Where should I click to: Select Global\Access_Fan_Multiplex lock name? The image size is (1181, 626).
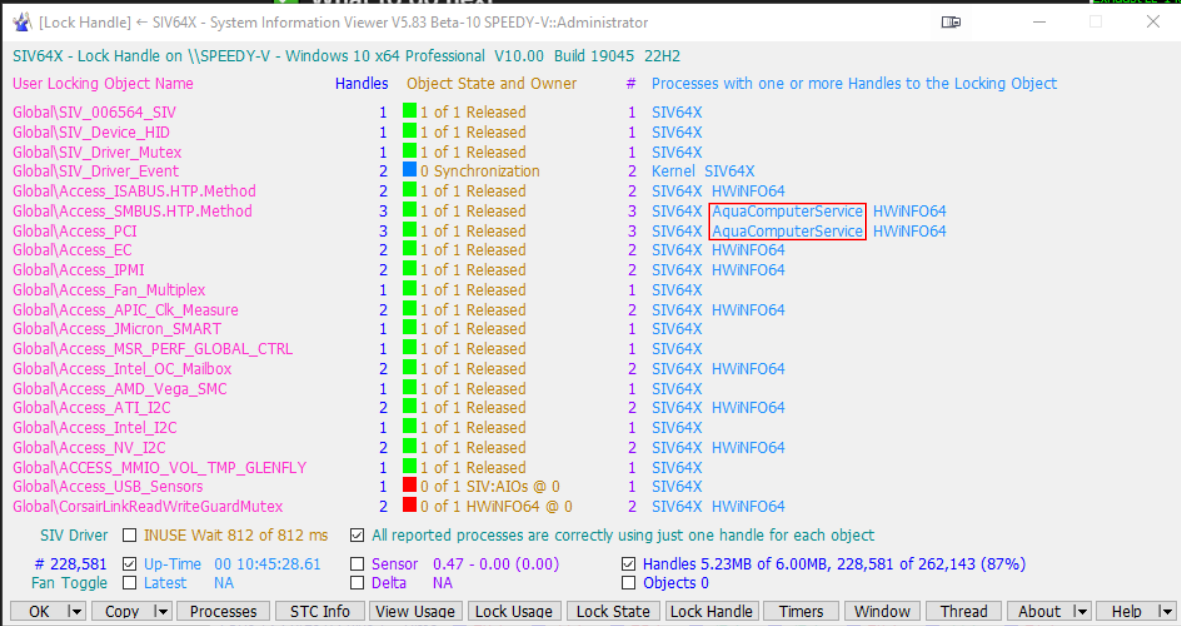click(108, 290)
